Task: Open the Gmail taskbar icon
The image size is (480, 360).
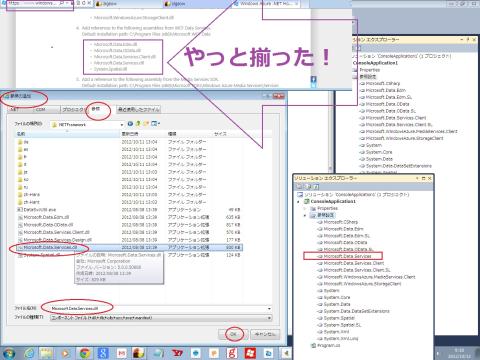Action: click(x=121, y=353)
